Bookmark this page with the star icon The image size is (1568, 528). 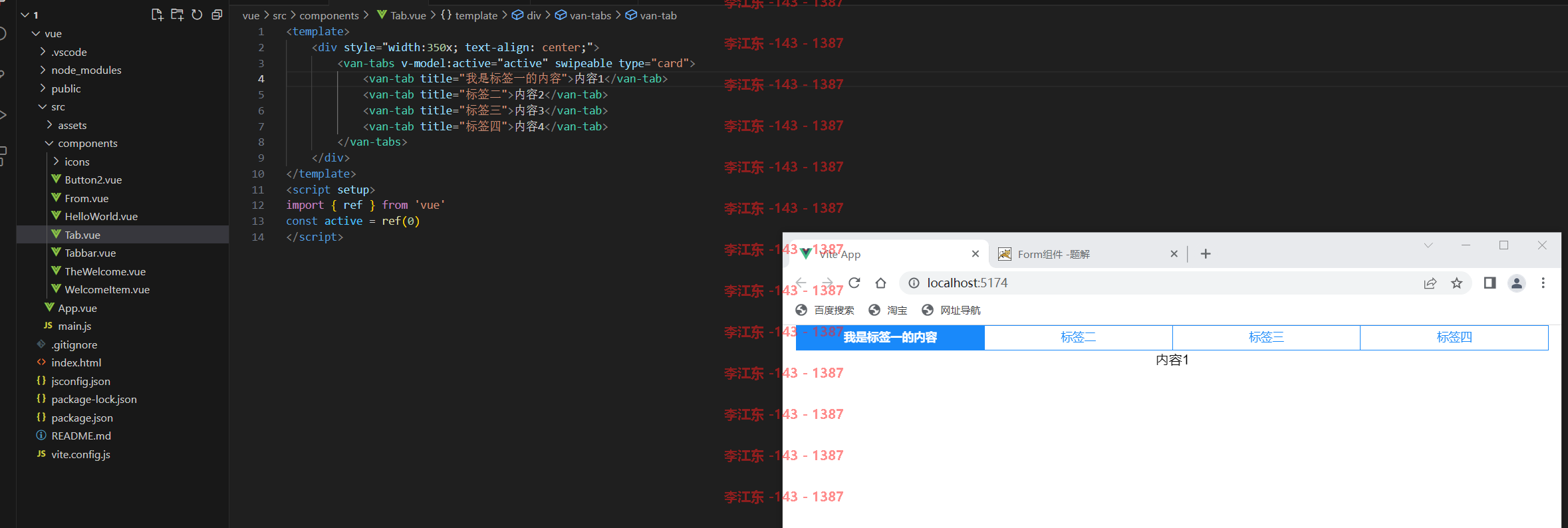coord(1456,283)
